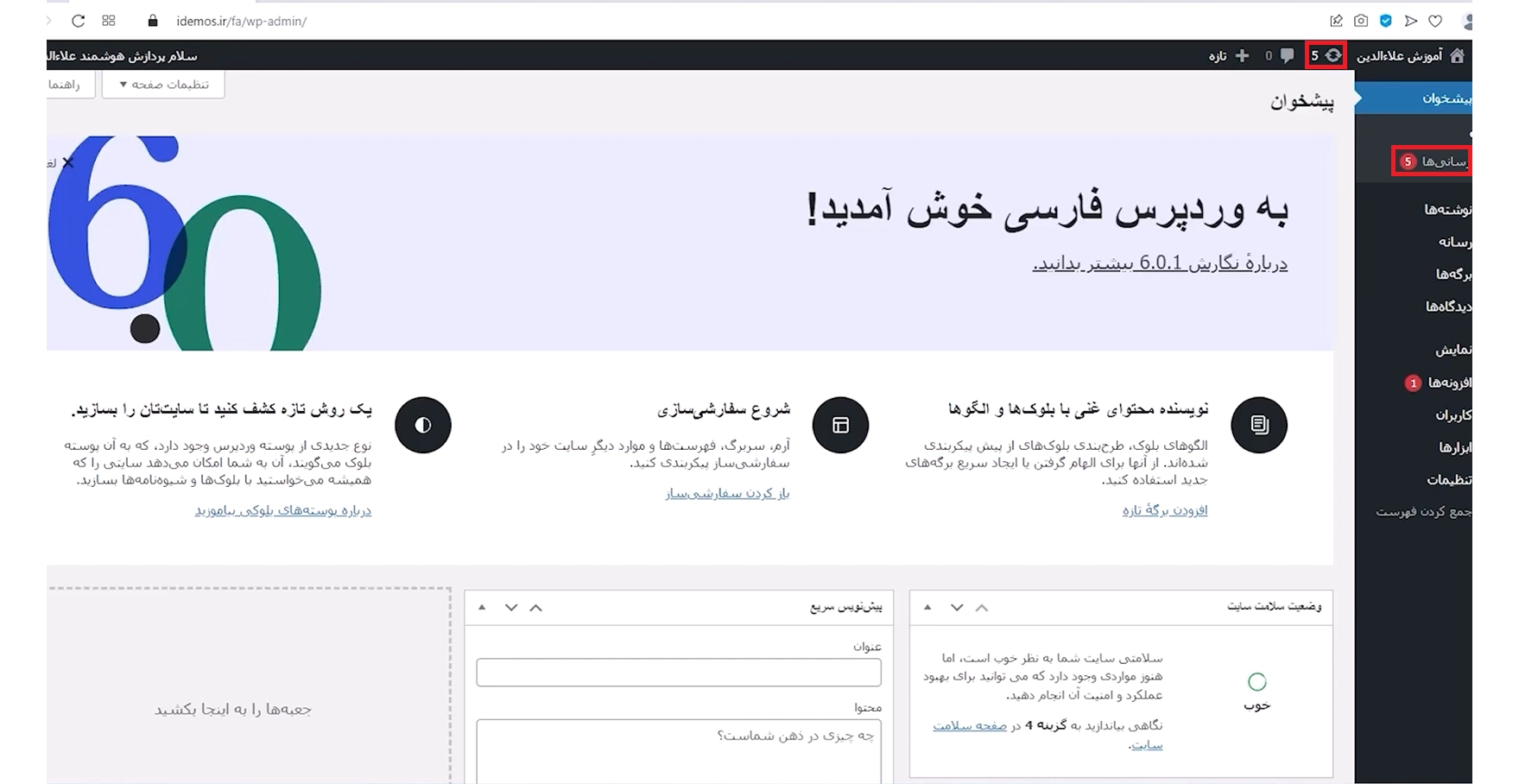Open the updates submenu with badge 5
Image resolution: width=1519 pixels, height=784 pixels.
1432,161
